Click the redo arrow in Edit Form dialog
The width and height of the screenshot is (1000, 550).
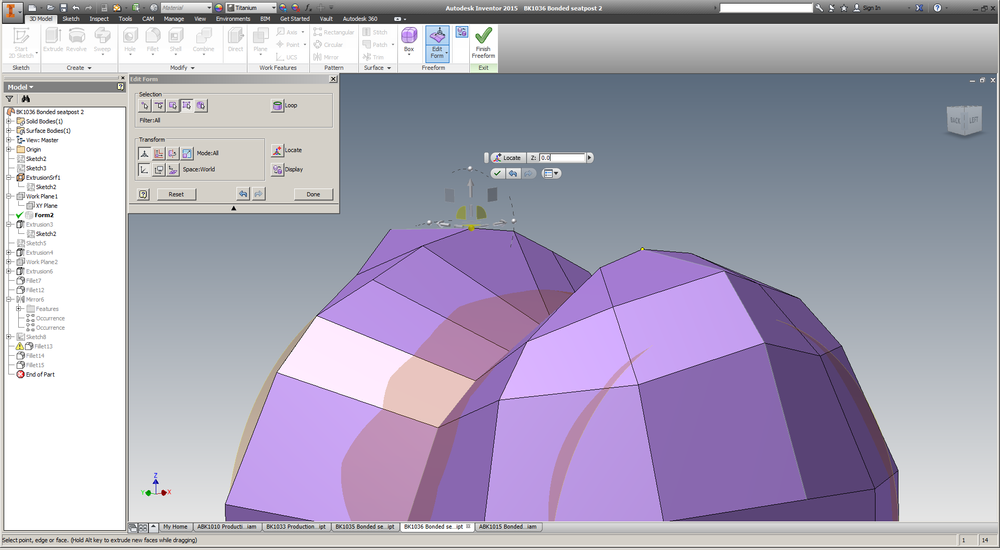coord(258,194)
